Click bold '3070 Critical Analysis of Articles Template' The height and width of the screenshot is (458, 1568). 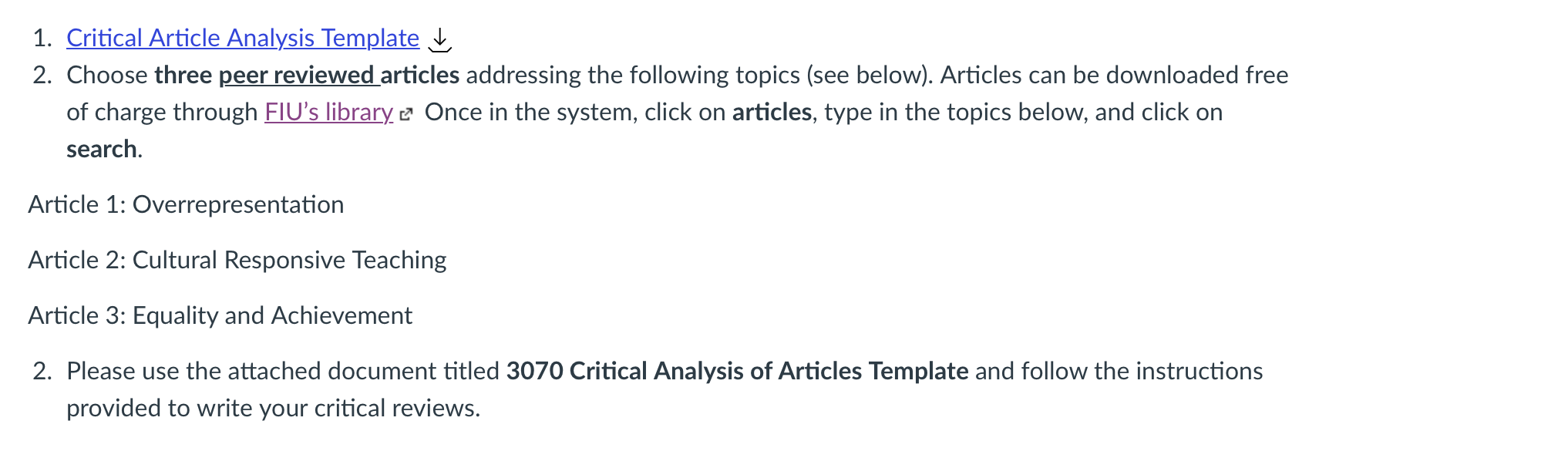[x=737, y=371]
